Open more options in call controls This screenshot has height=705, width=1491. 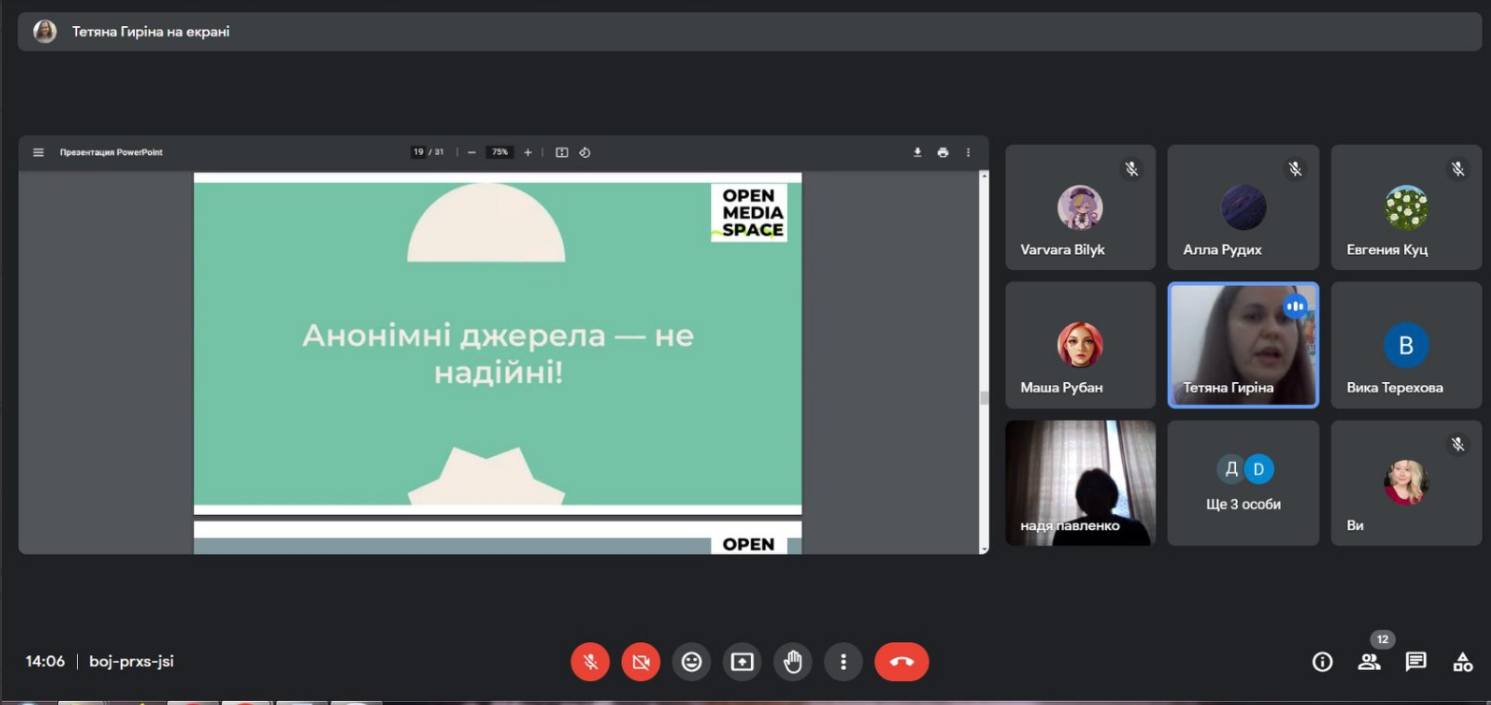pos(844,662)
